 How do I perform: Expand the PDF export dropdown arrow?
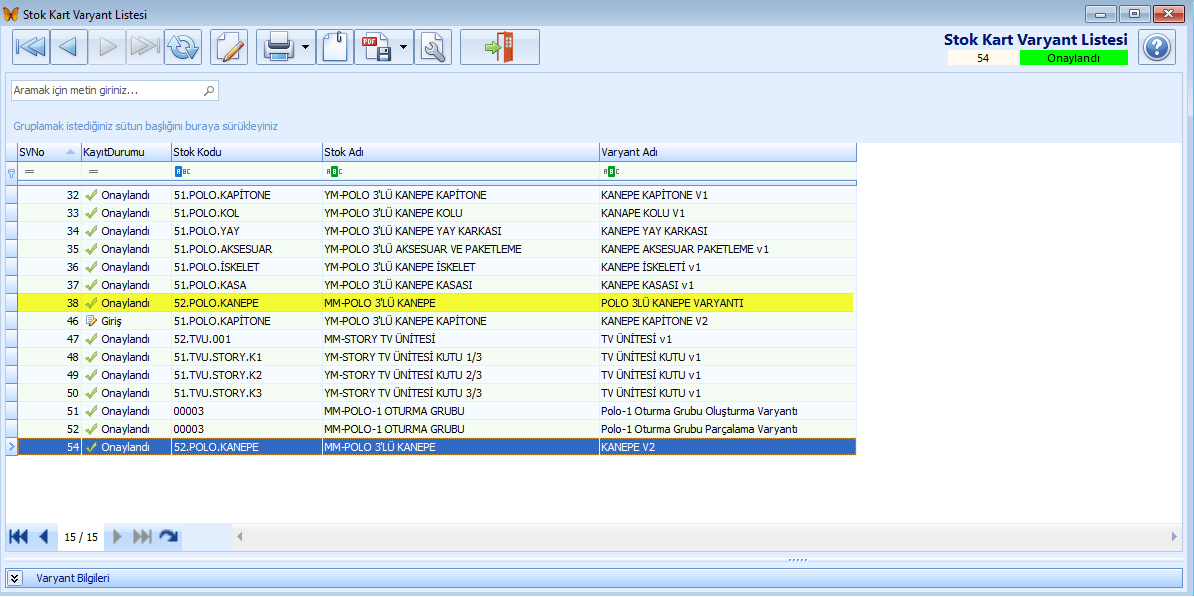[404, 47]
